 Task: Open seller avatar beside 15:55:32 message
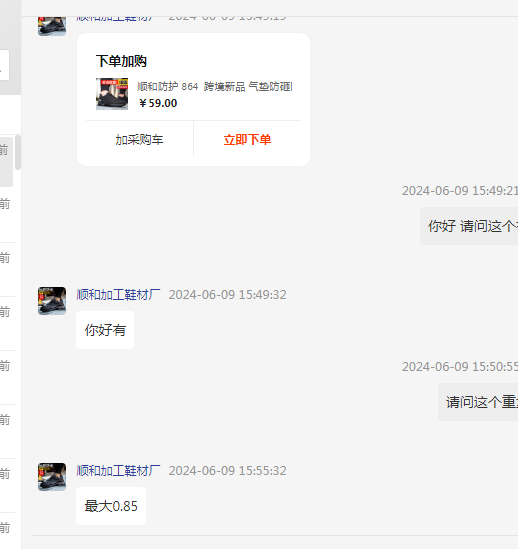point(52,477)
